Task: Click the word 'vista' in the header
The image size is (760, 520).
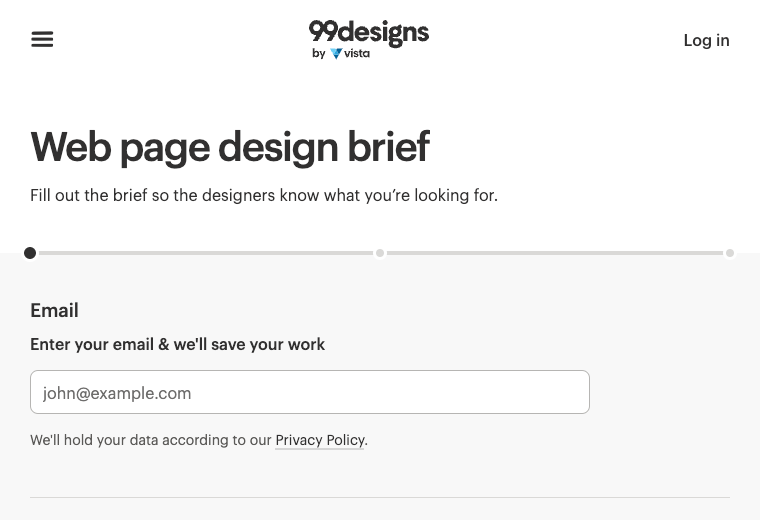Action: tap(358, 54)
